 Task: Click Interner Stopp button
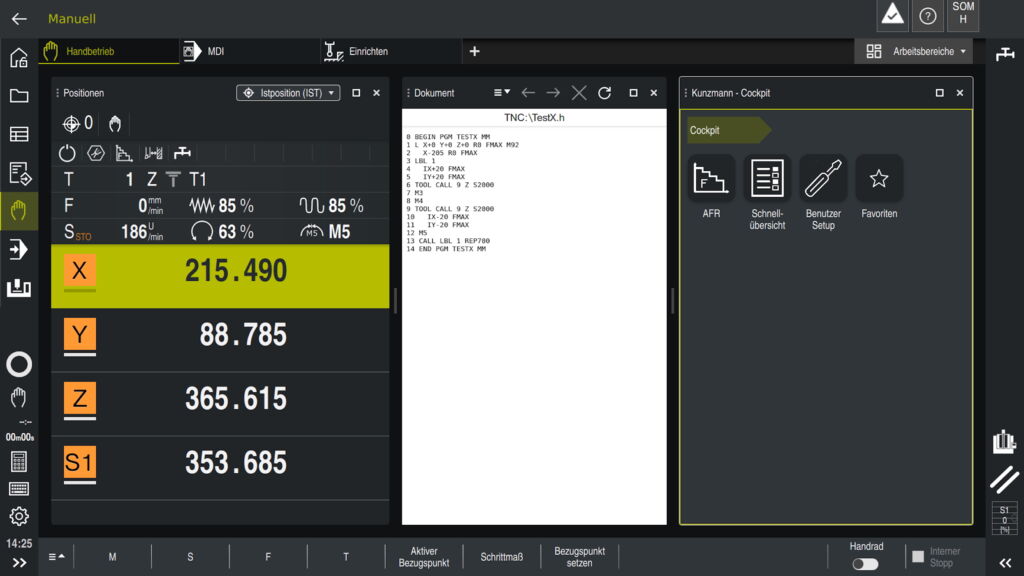pyautogui.click(x=936, y=557)
